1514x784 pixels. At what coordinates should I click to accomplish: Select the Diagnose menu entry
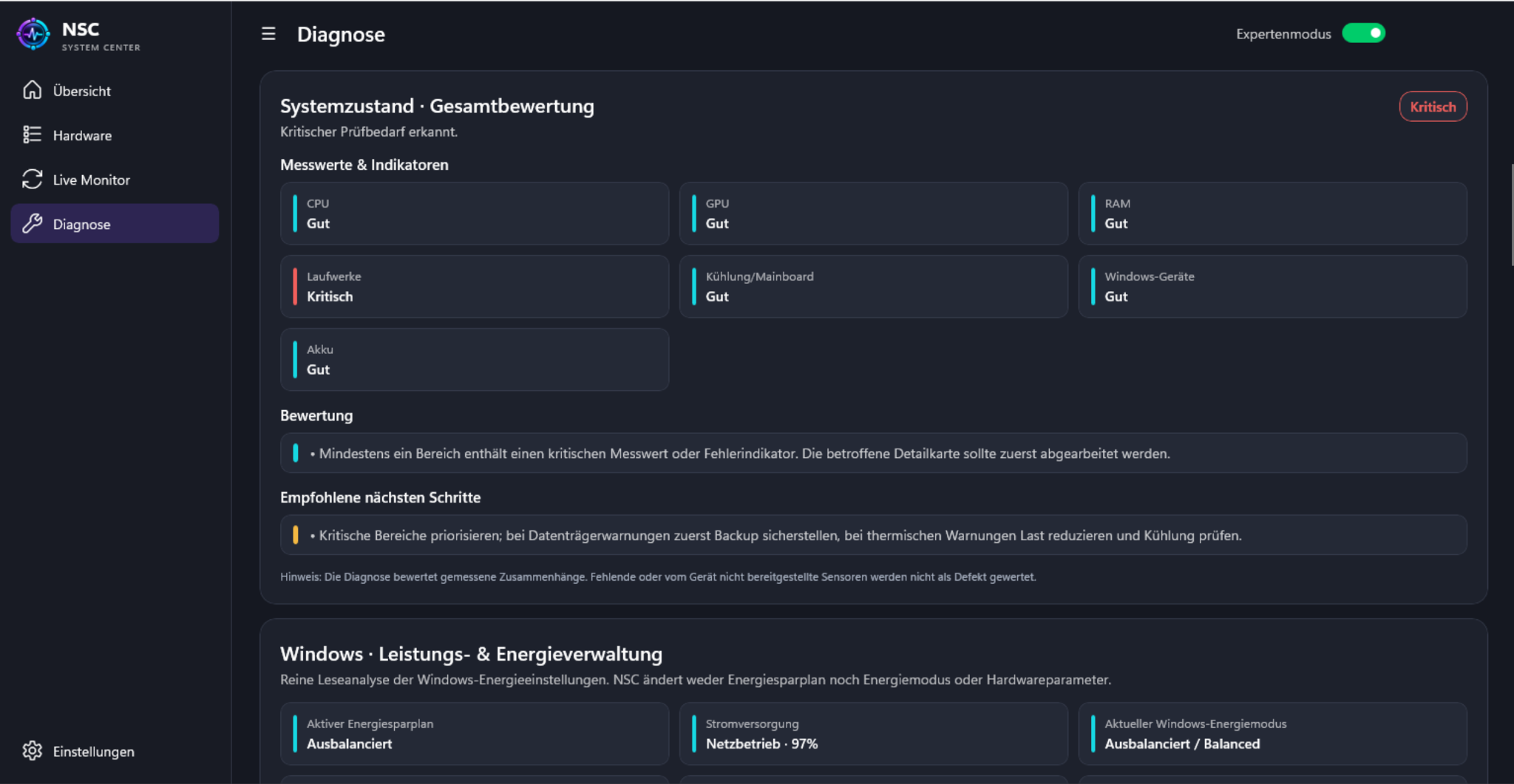[115, 223]
